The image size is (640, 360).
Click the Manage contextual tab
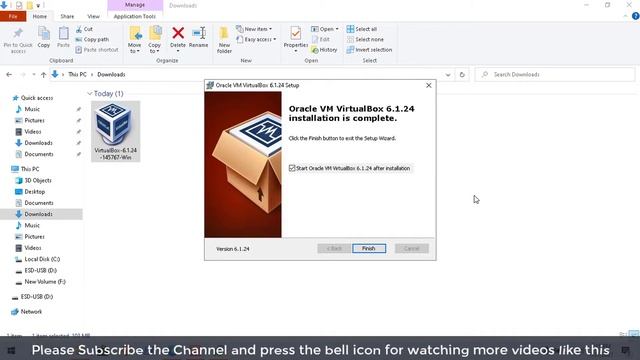(x=135, y=5)
